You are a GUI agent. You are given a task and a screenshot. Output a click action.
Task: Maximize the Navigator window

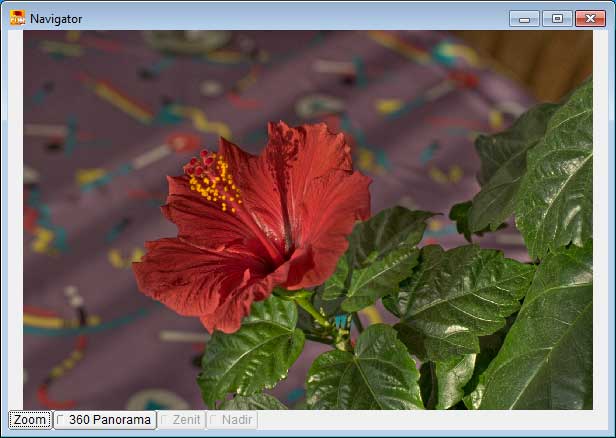(557, 18)
